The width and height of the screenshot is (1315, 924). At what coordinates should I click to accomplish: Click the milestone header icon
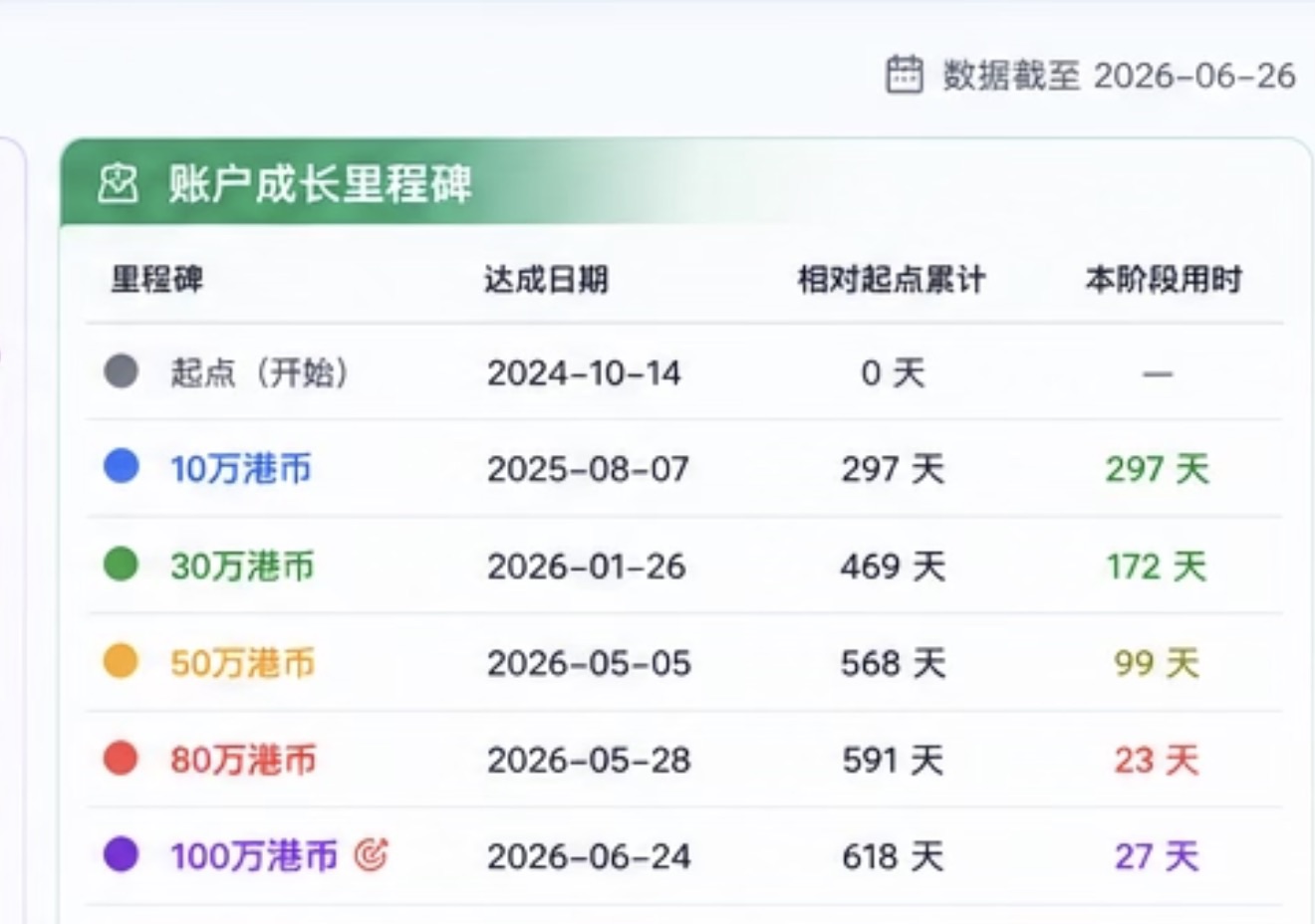pos(118,184)
